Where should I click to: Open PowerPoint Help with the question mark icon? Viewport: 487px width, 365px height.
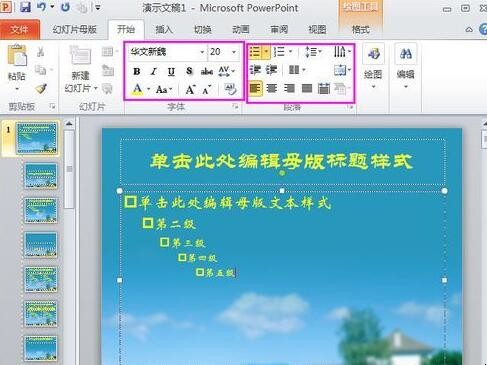[x=483, y=29]
